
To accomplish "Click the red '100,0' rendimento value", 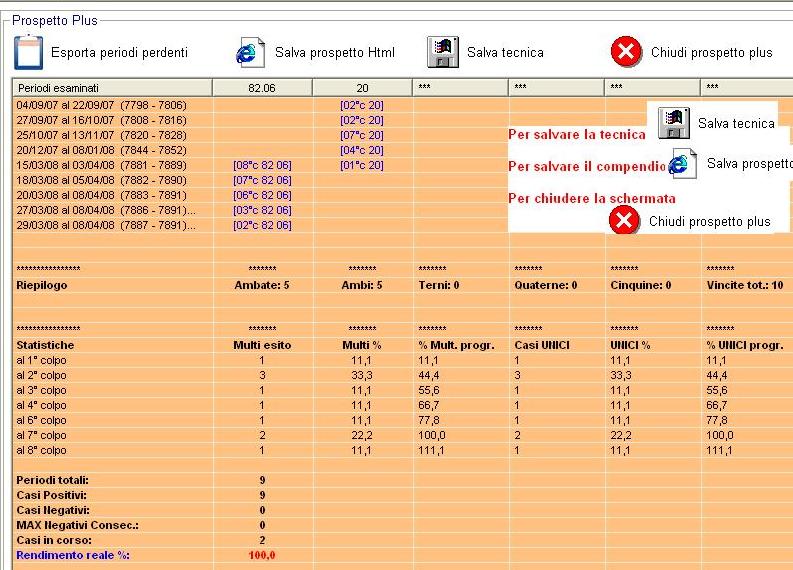I will [262, 555].
